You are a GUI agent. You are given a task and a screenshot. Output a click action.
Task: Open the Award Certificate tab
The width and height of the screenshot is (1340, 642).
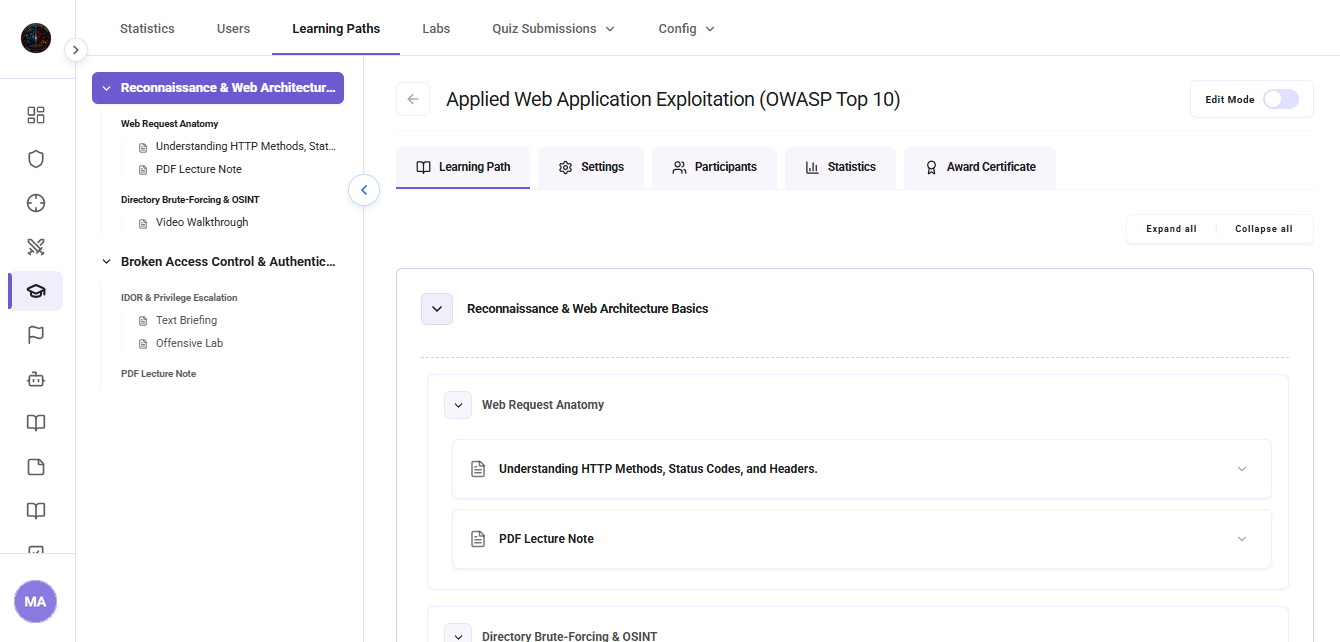pyautogui.click(x=980, y=167)
